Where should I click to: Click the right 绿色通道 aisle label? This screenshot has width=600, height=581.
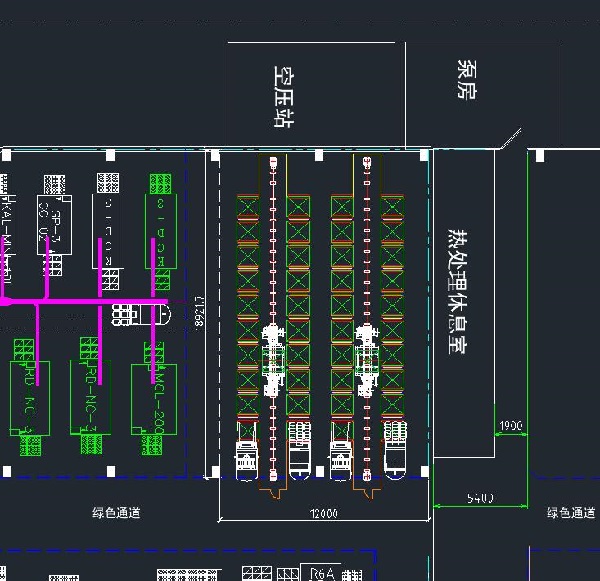tap(571, 513)
